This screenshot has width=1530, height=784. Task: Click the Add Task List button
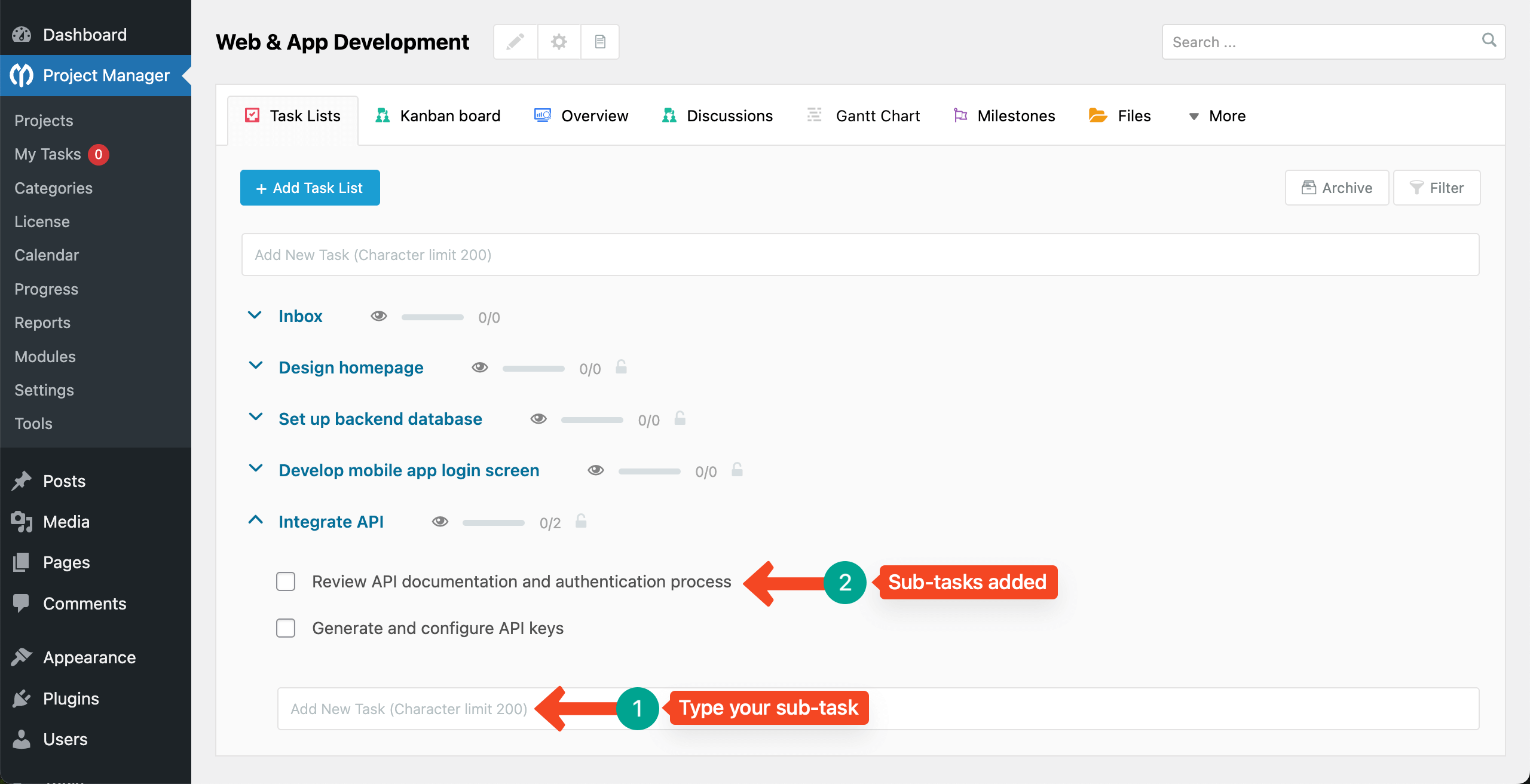(x=310, y=188)
